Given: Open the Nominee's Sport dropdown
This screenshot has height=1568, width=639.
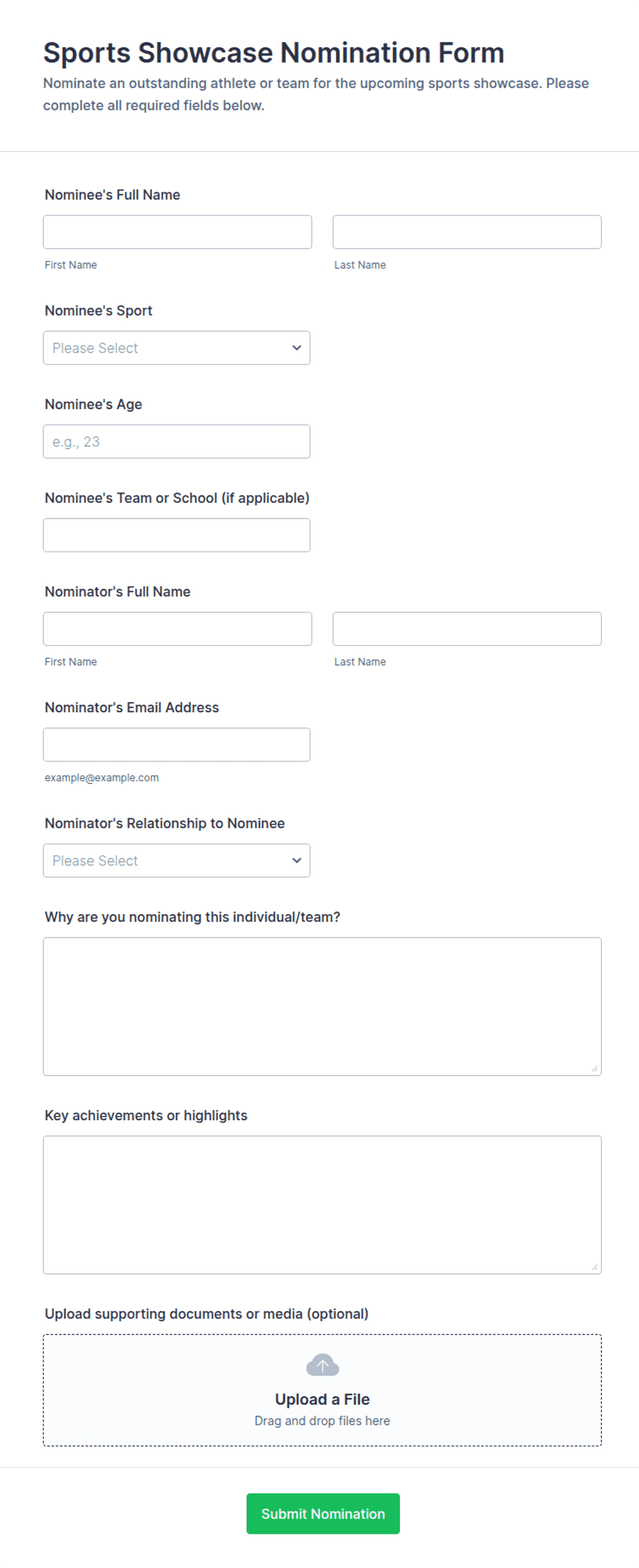Looking at the screenshot, I should (177, 348).
